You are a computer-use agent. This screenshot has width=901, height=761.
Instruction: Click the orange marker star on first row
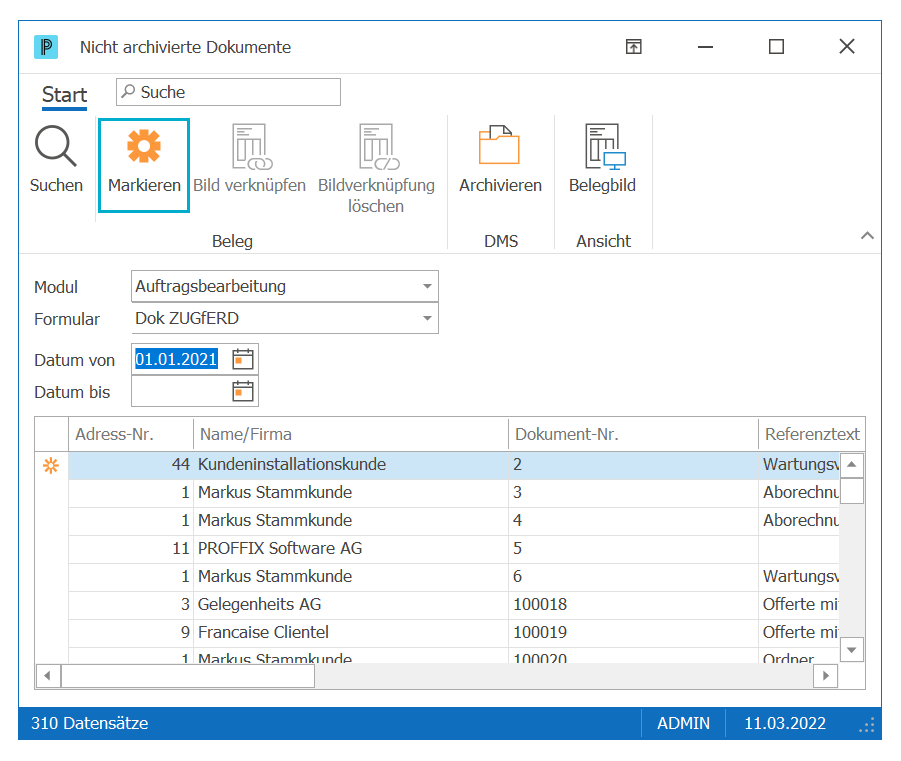point(51,465)
